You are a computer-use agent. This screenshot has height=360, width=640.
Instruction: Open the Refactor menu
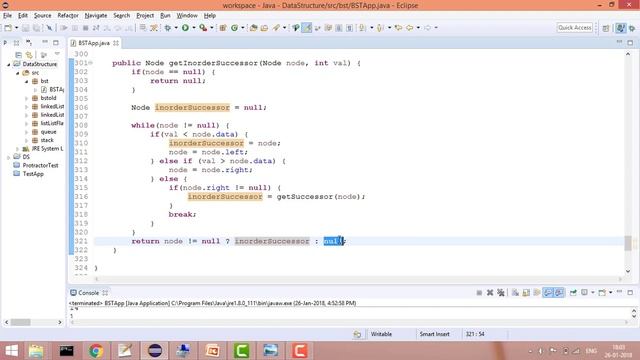point(68,16)
